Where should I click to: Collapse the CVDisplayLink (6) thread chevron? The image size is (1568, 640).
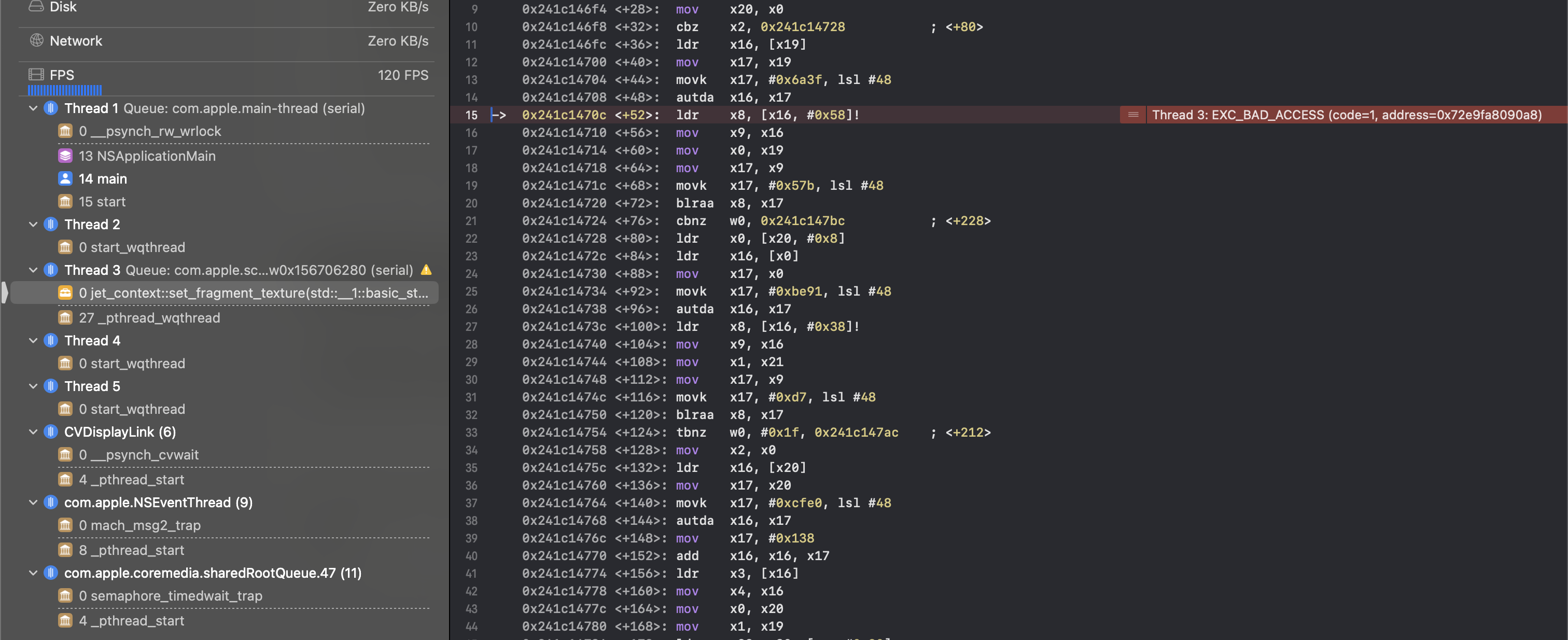[x=34, y=432]
